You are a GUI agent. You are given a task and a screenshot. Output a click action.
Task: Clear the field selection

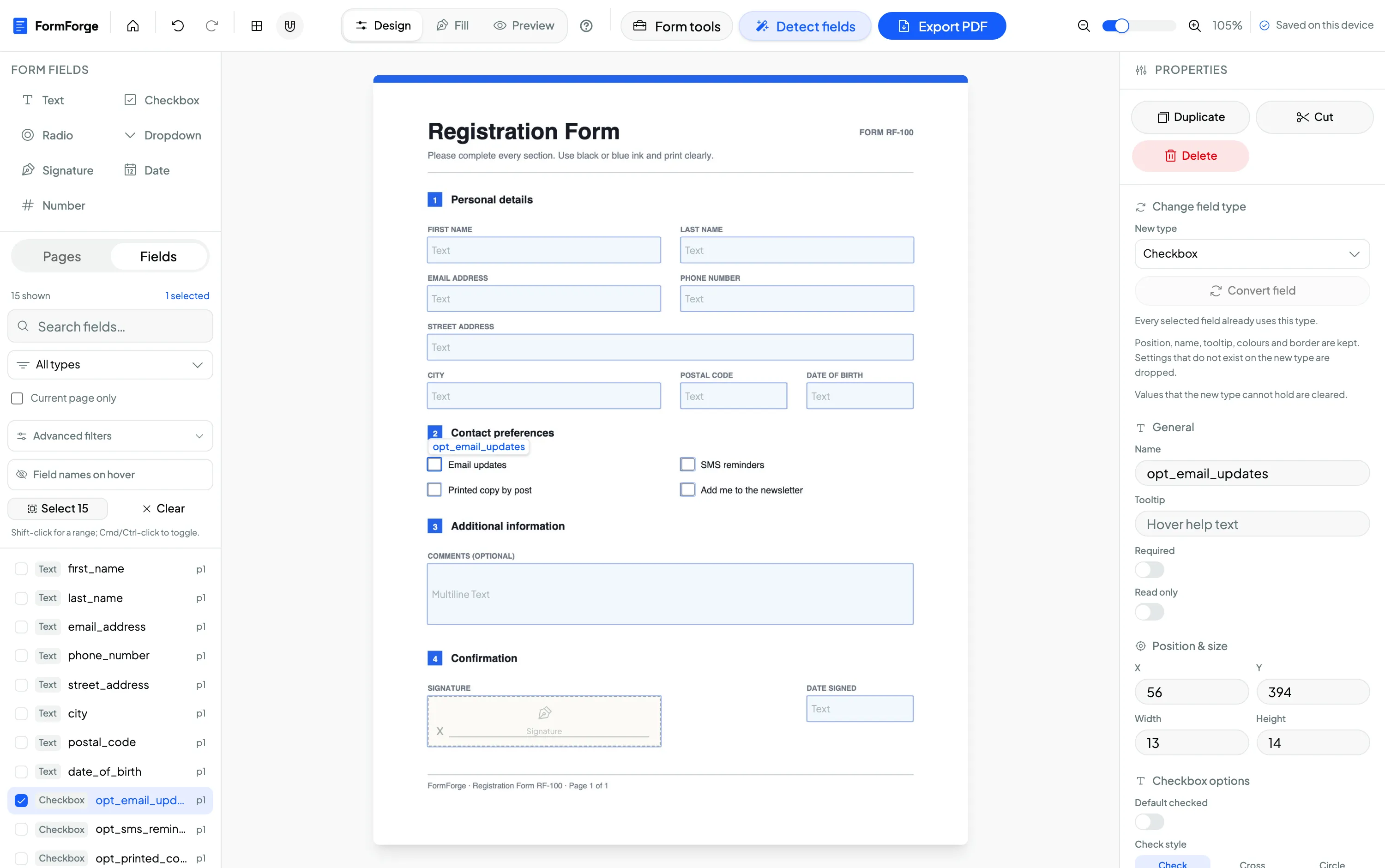point(163,509)
